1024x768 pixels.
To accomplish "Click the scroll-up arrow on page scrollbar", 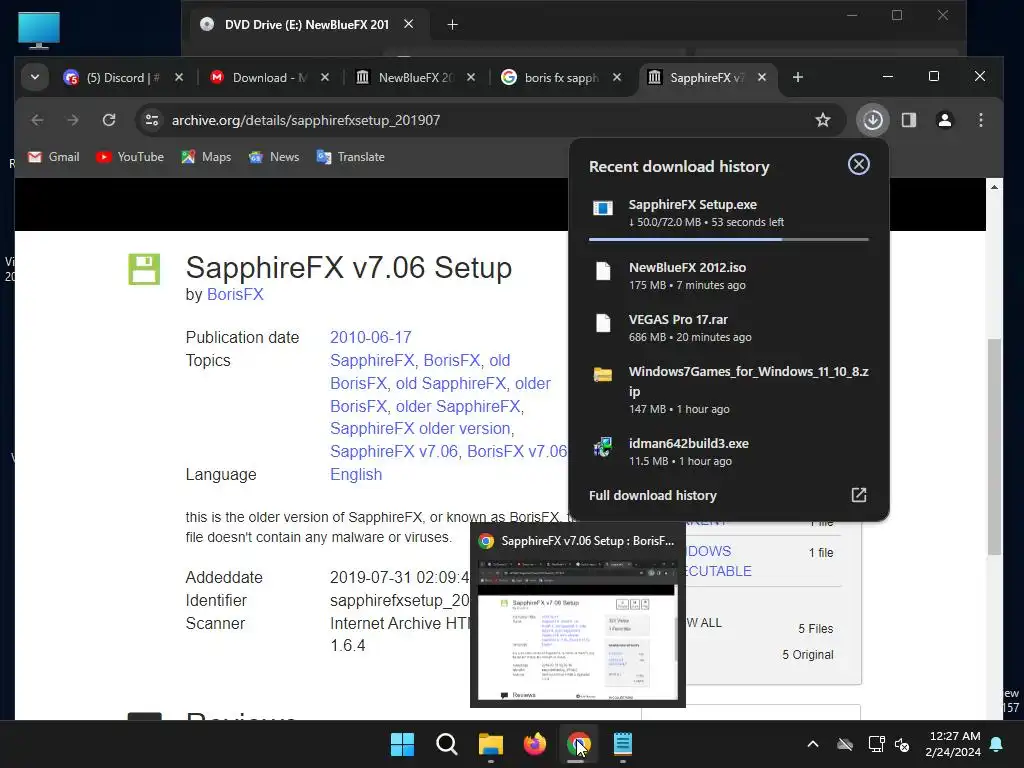I will pyautogui.click(x=994, y=187).
